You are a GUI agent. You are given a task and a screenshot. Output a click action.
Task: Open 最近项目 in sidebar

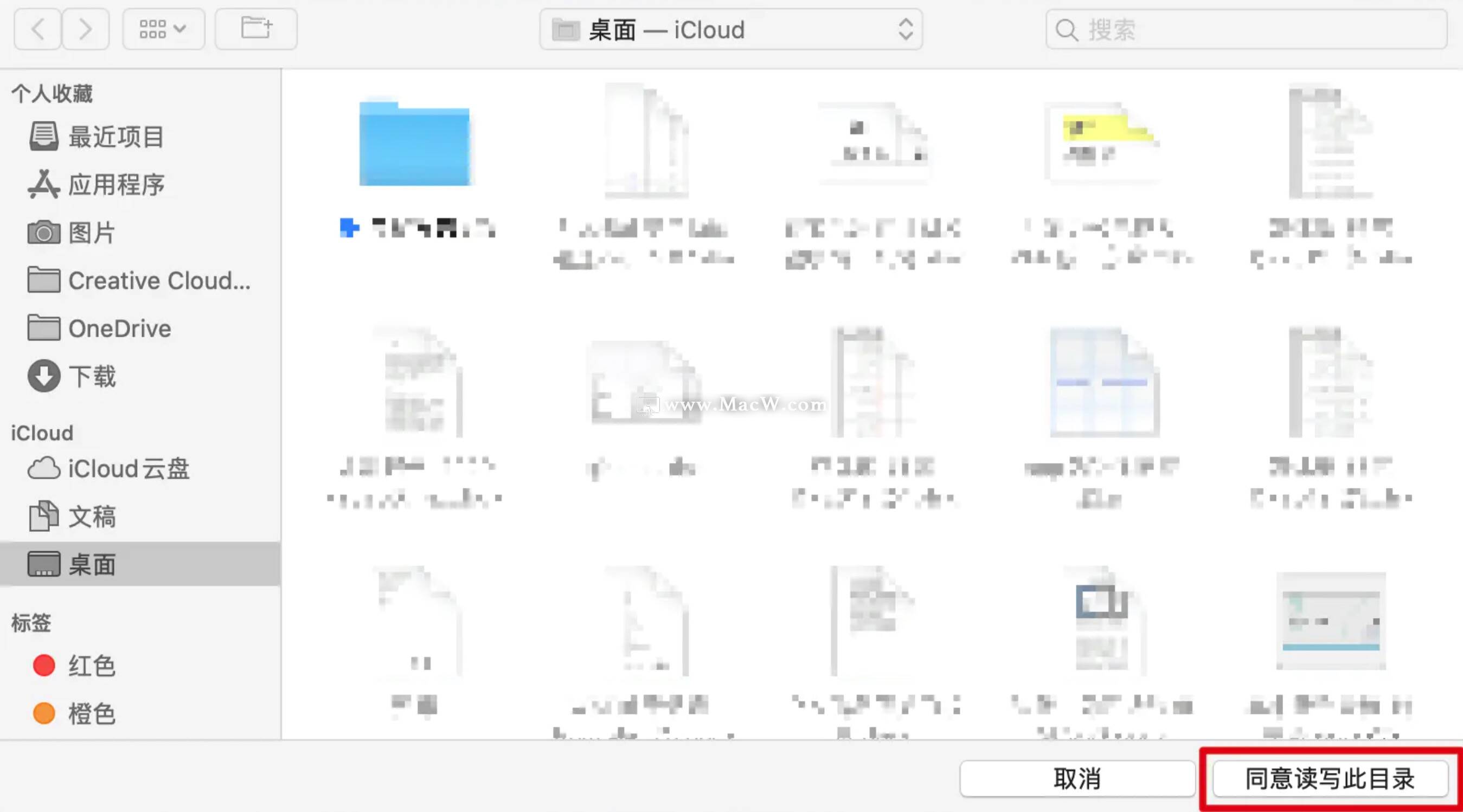tap(116, 137)
